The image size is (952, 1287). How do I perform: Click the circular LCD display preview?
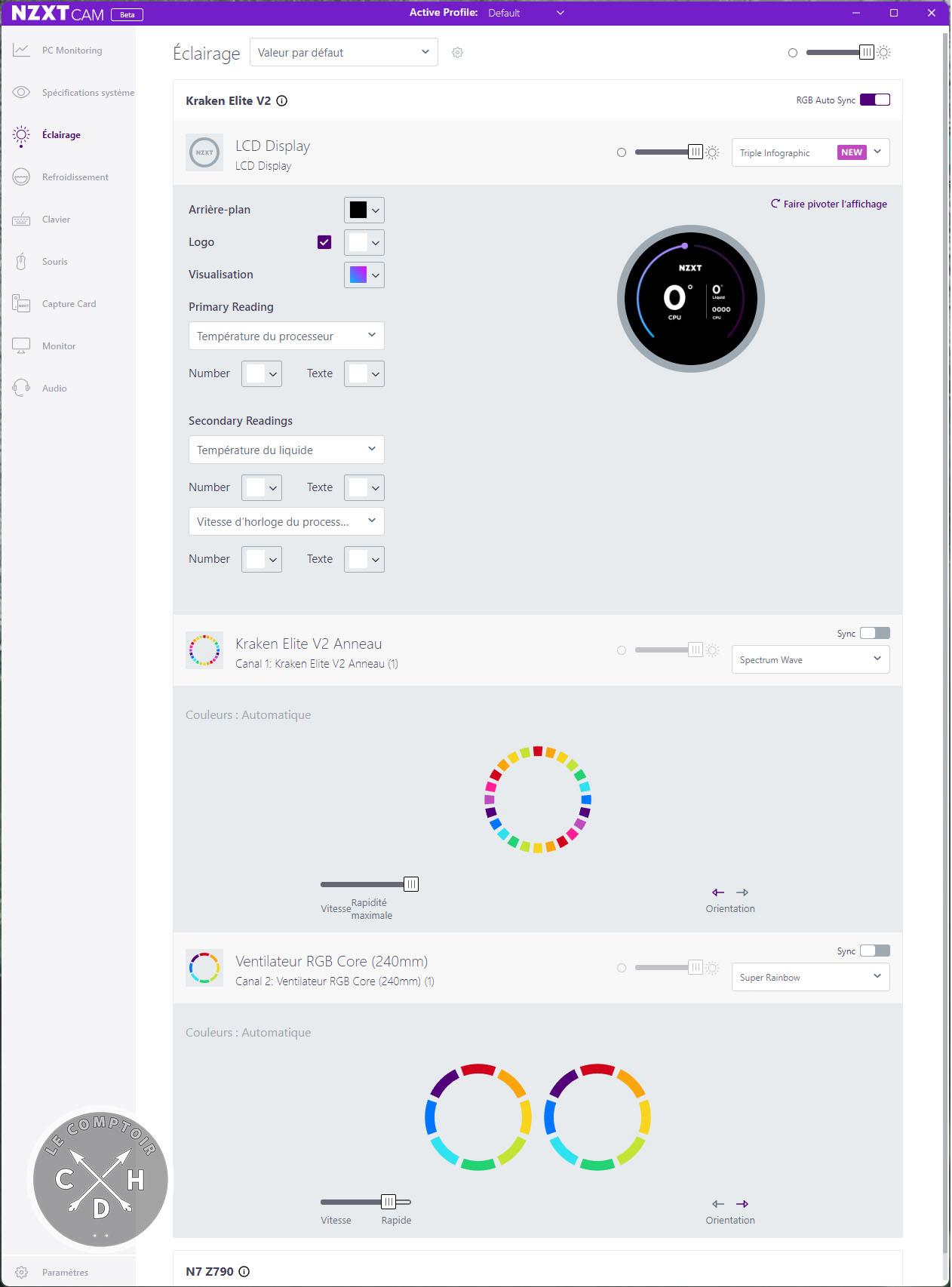point(690,299)
